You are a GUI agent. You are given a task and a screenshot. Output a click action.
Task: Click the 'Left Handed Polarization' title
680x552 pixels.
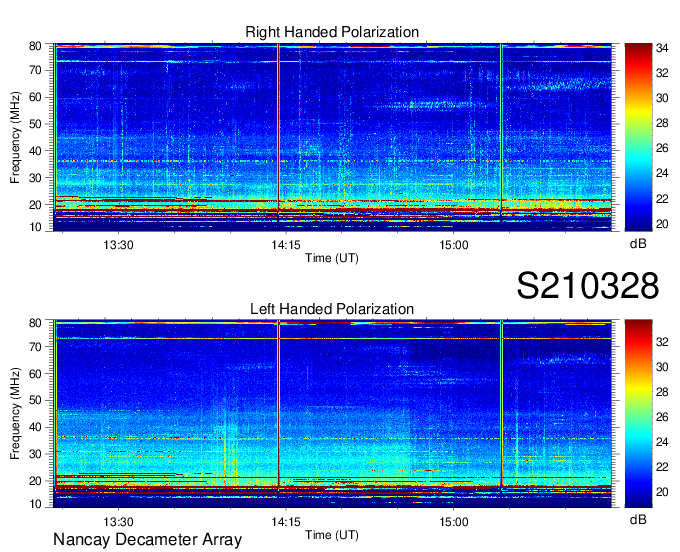pyautogui.click(x=332, y=309)
